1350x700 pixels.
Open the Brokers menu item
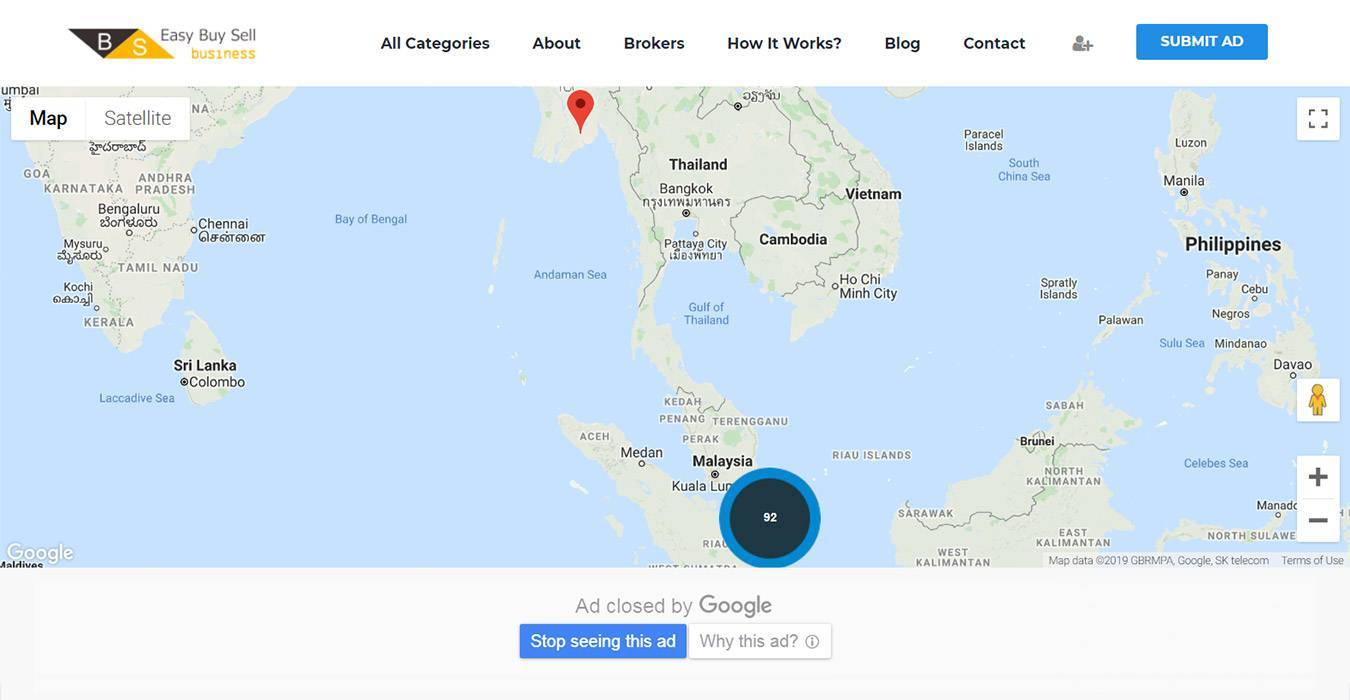[654, 43]
